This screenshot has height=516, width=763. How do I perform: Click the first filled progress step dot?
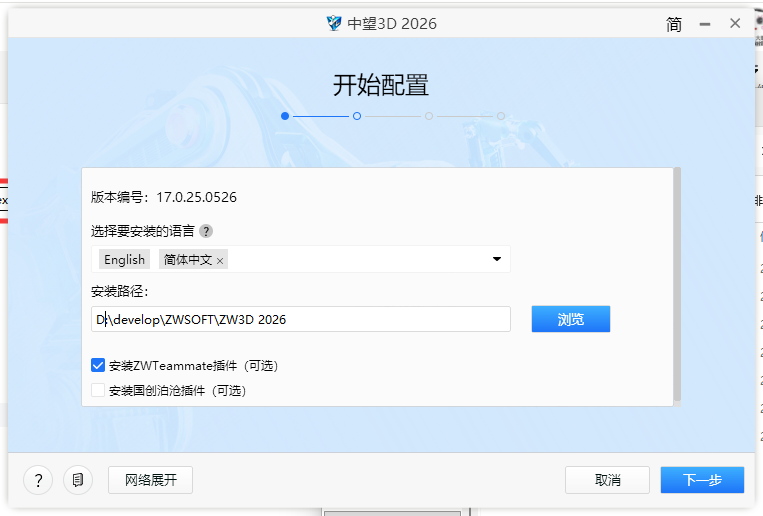(x=285, y=116)
